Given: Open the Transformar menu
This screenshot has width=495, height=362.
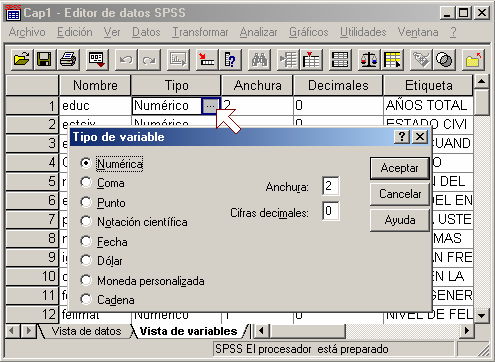Looking at the screenshot, I should click(x=200, y=32).
